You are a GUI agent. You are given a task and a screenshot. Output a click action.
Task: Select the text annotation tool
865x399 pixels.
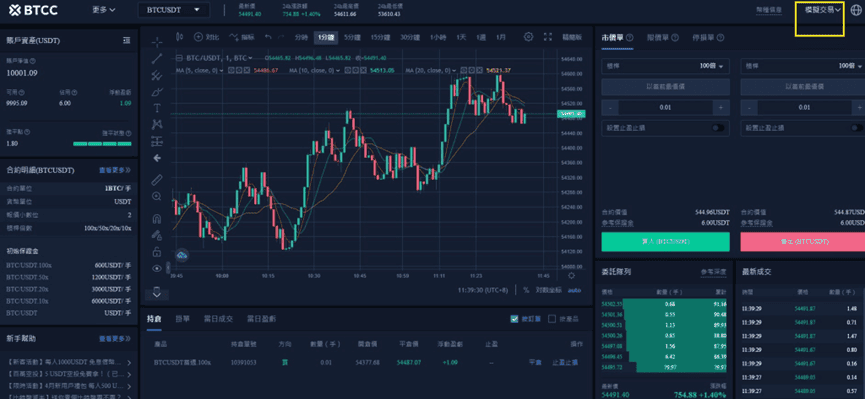tap(157, 108)
